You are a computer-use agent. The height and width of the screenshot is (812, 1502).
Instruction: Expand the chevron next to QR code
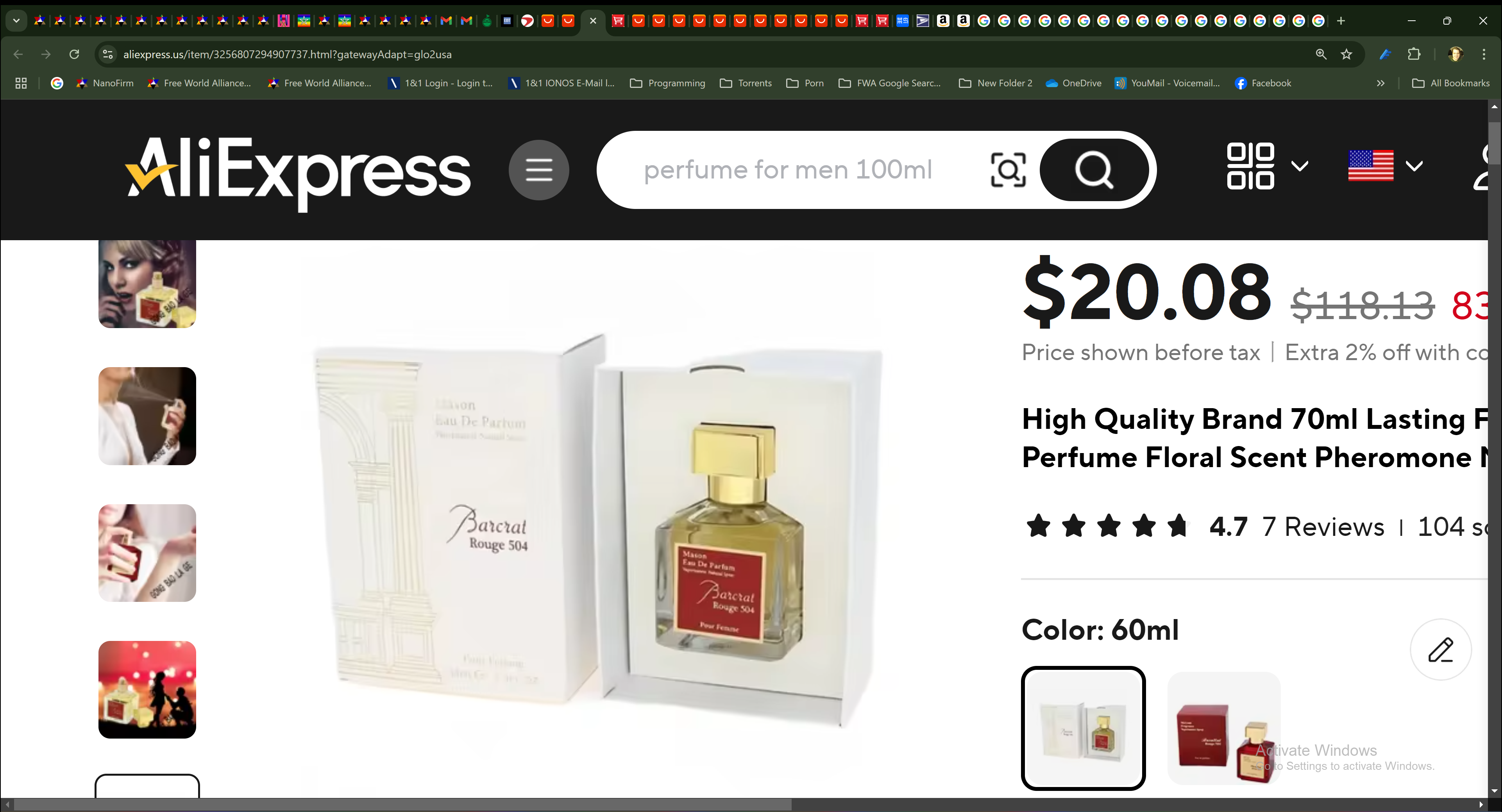(1300, 166)
